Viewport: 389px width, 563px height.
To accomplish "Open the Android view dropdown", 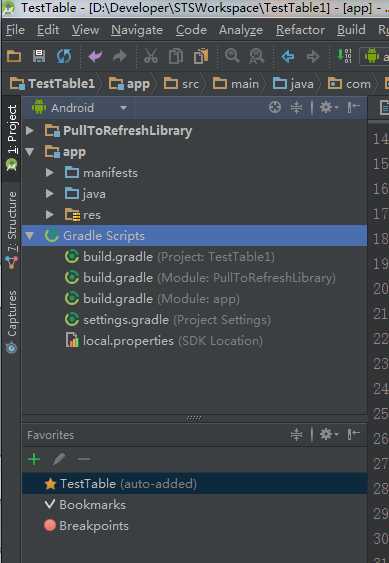I will 123,108.
